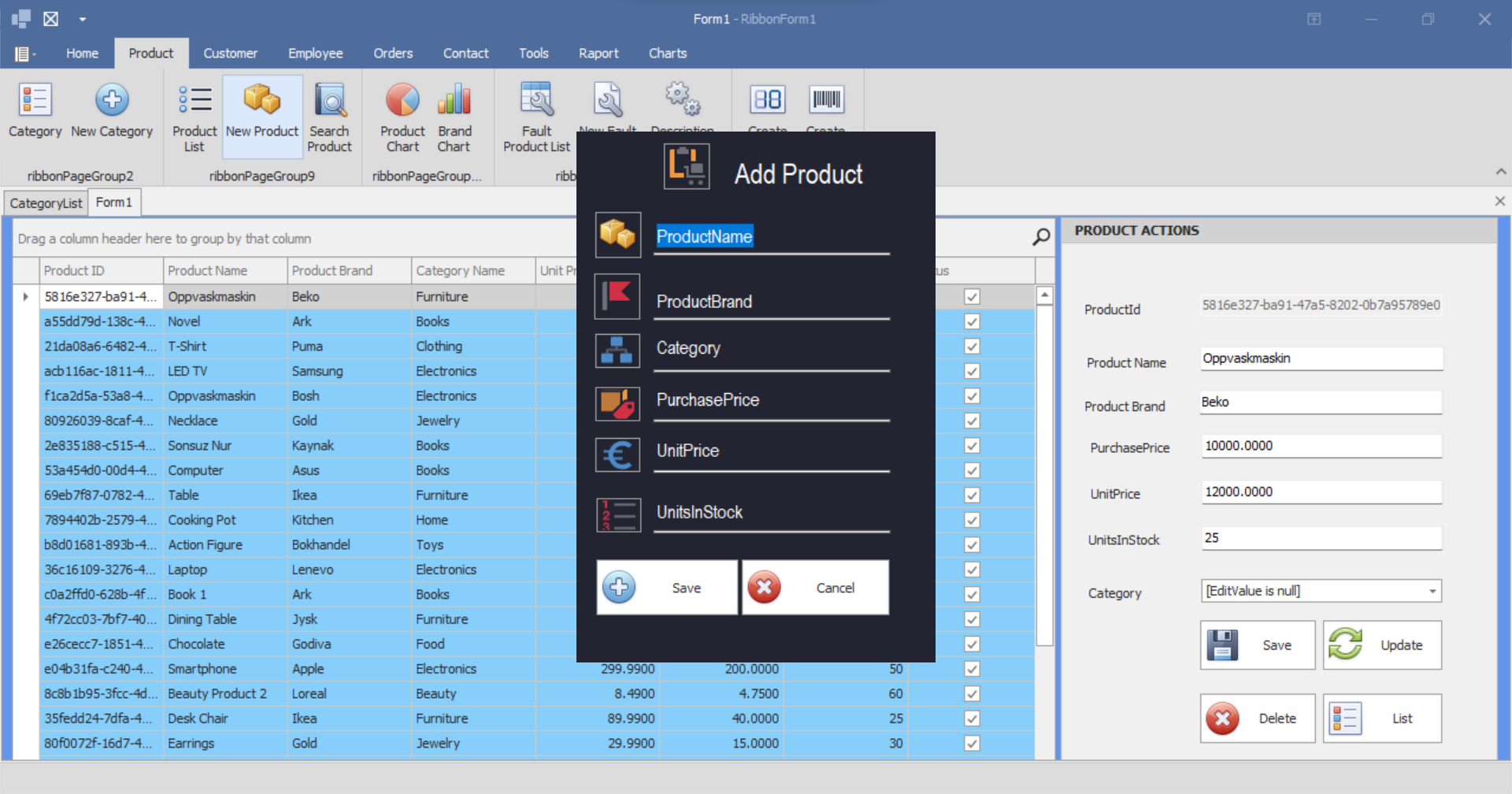Open the Brand Chart bar icon
The height and width of the screenshot is (794, 1512).
pos(454,101)
